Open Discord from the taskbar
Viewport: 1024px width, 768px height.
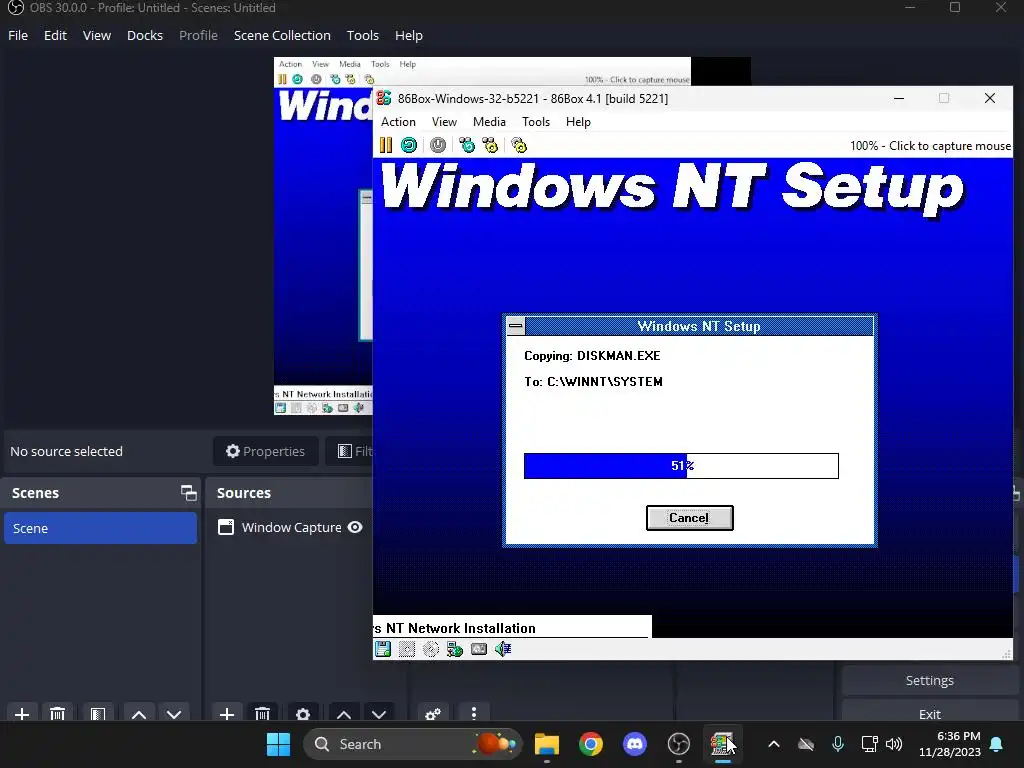(634, 744)
